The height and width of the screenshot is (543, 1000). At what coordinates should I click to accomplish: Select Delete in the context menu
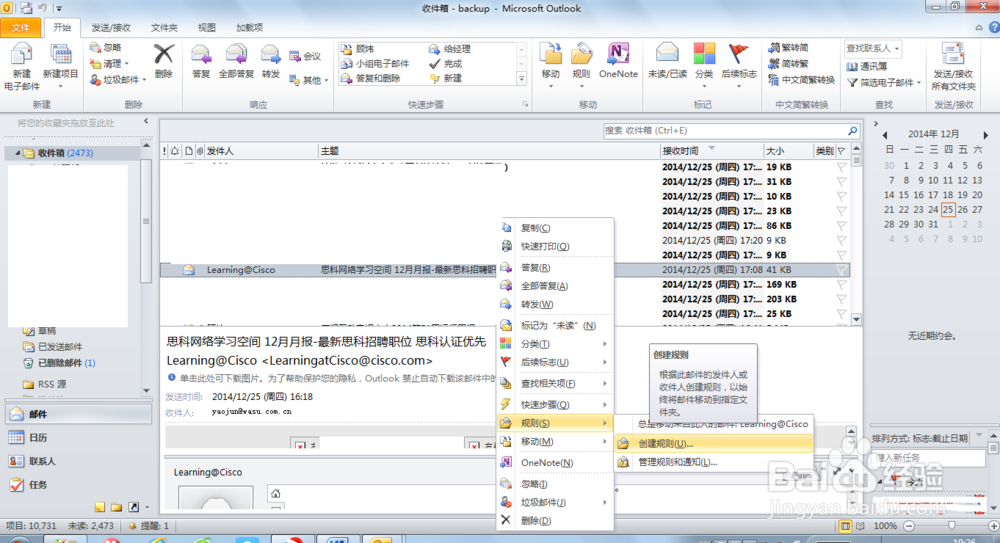point(555,521)
